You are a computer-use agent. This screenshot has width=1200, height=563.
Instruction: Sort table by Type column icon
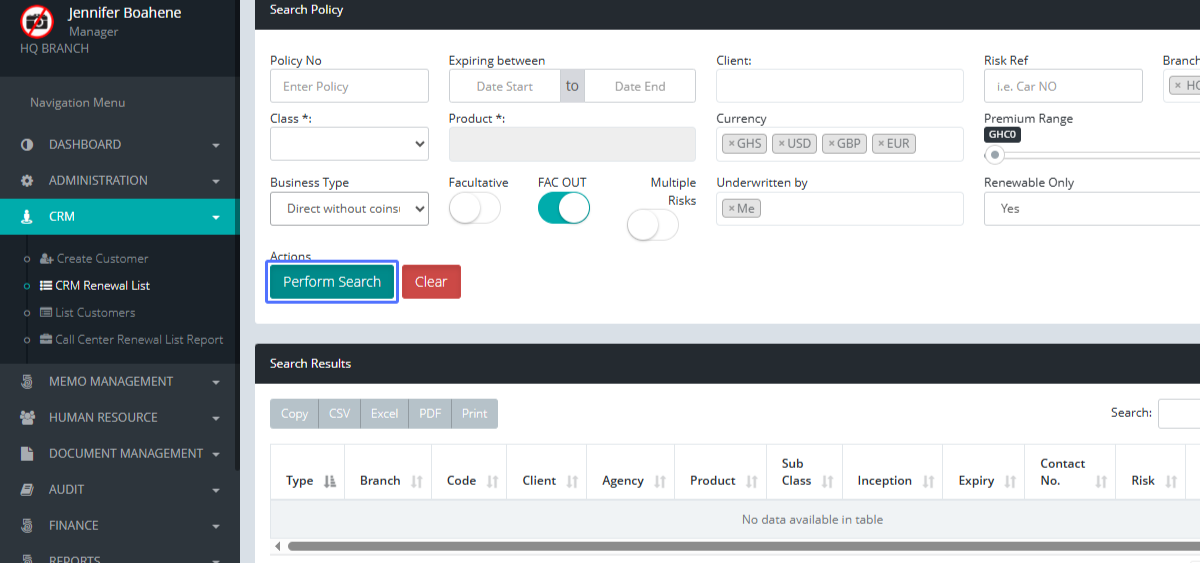tap(329, 481)
